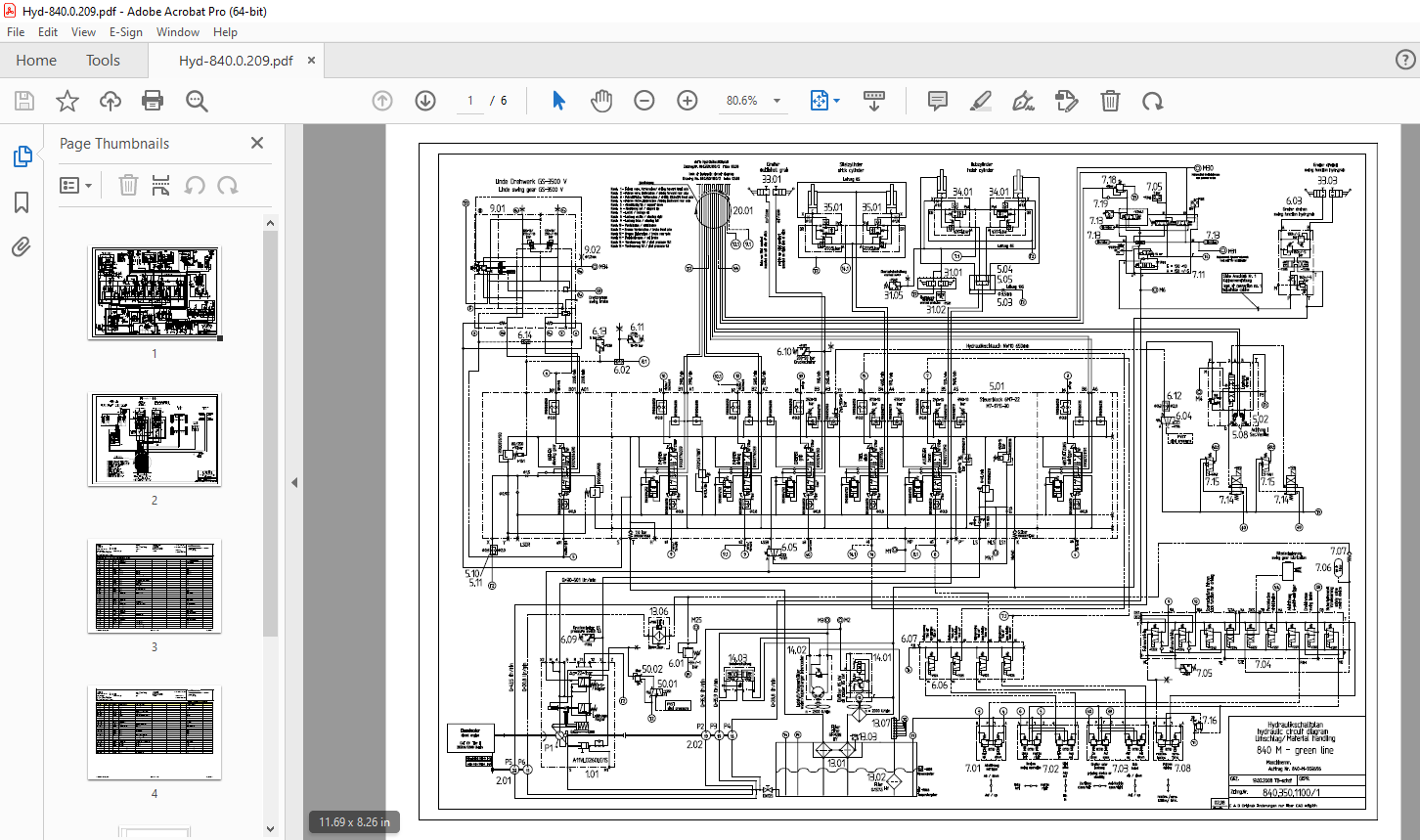Viewport: 1420px width, 840px height.
Task: Delete the page with the toolbar trash icon
Action: click(1110, 101)
